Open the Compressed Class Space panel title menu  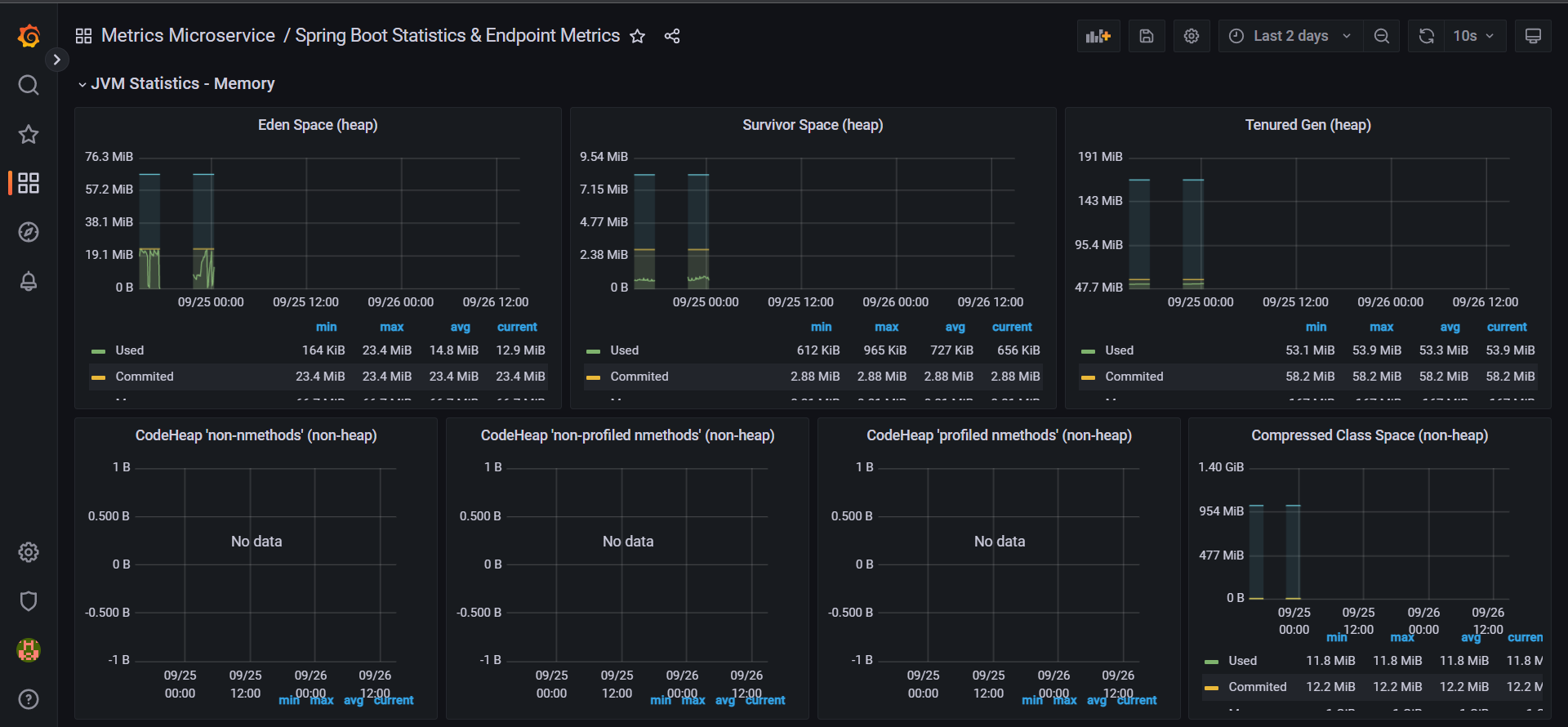(x=1370, y=435)
